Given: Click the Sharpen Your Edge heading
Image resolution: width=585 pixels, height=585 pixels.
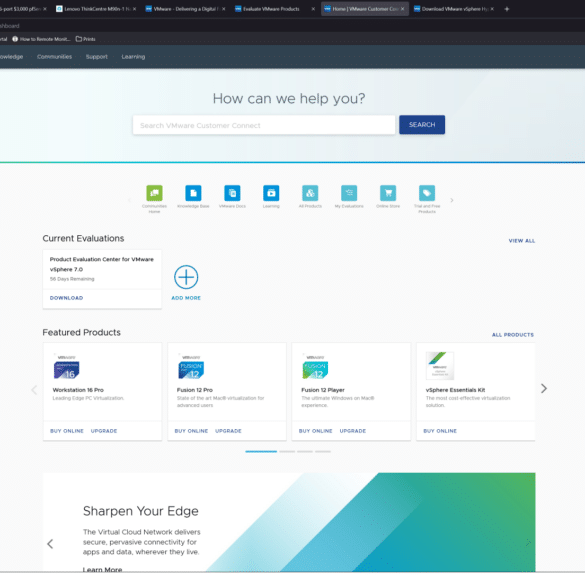Looking at the screenshot, I should tap(141, 511).
